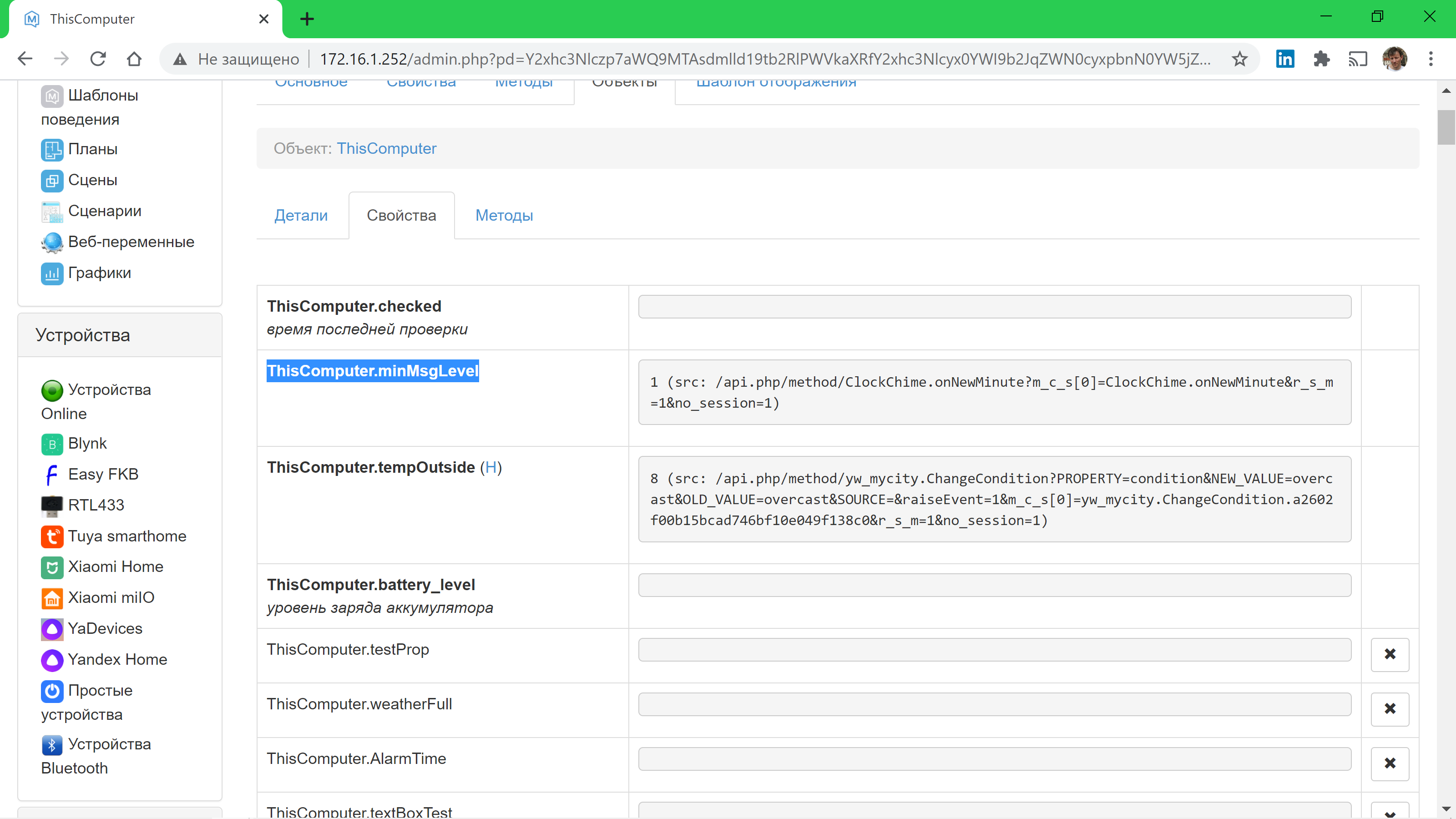Open the Xiaomi Home integration
The width and height of the screenshot is (1456, 819).
coord(115,566)
